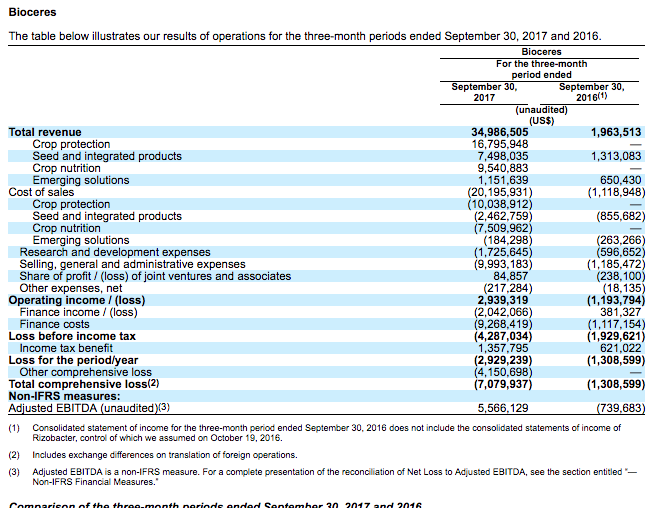
Task: Click the value 84,857
Action: [510, 276]
